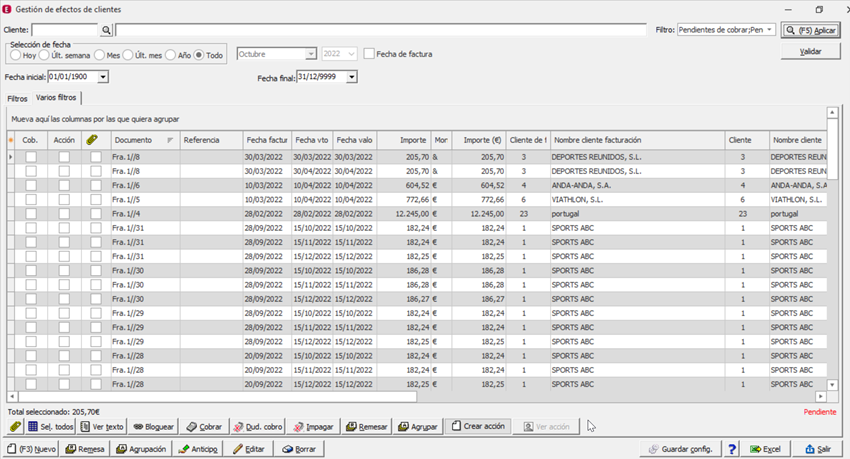The height and width of the screenshot is (459, 850).
Task: Check Cob. box for Fra. 1//4 row
Action: (31, 214)
